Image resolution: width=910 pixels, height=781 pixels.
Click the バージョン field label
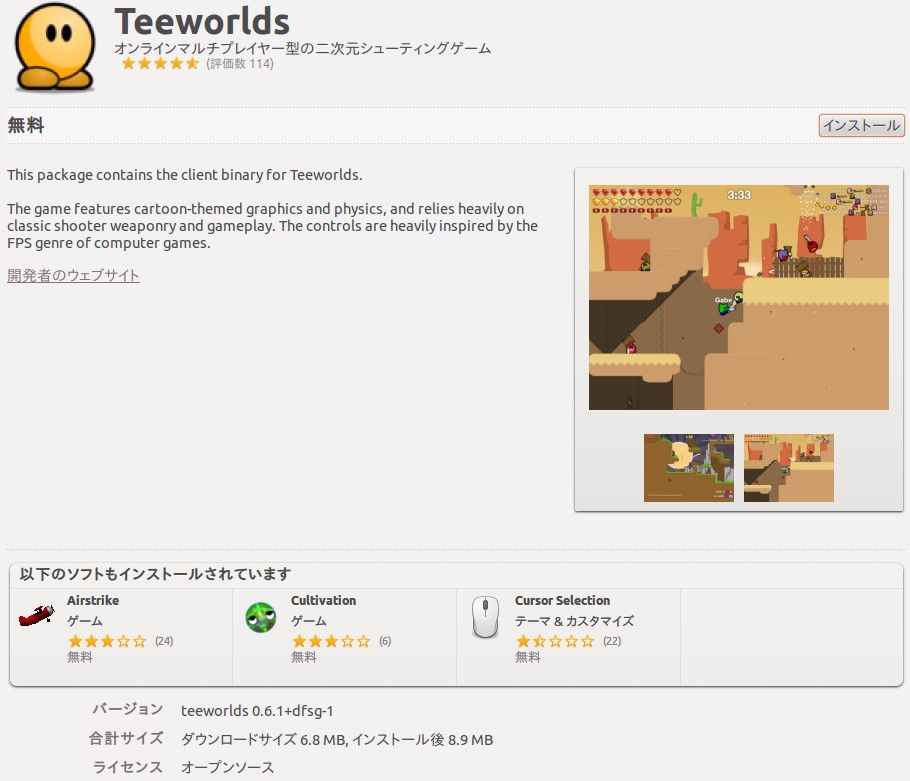128,709
